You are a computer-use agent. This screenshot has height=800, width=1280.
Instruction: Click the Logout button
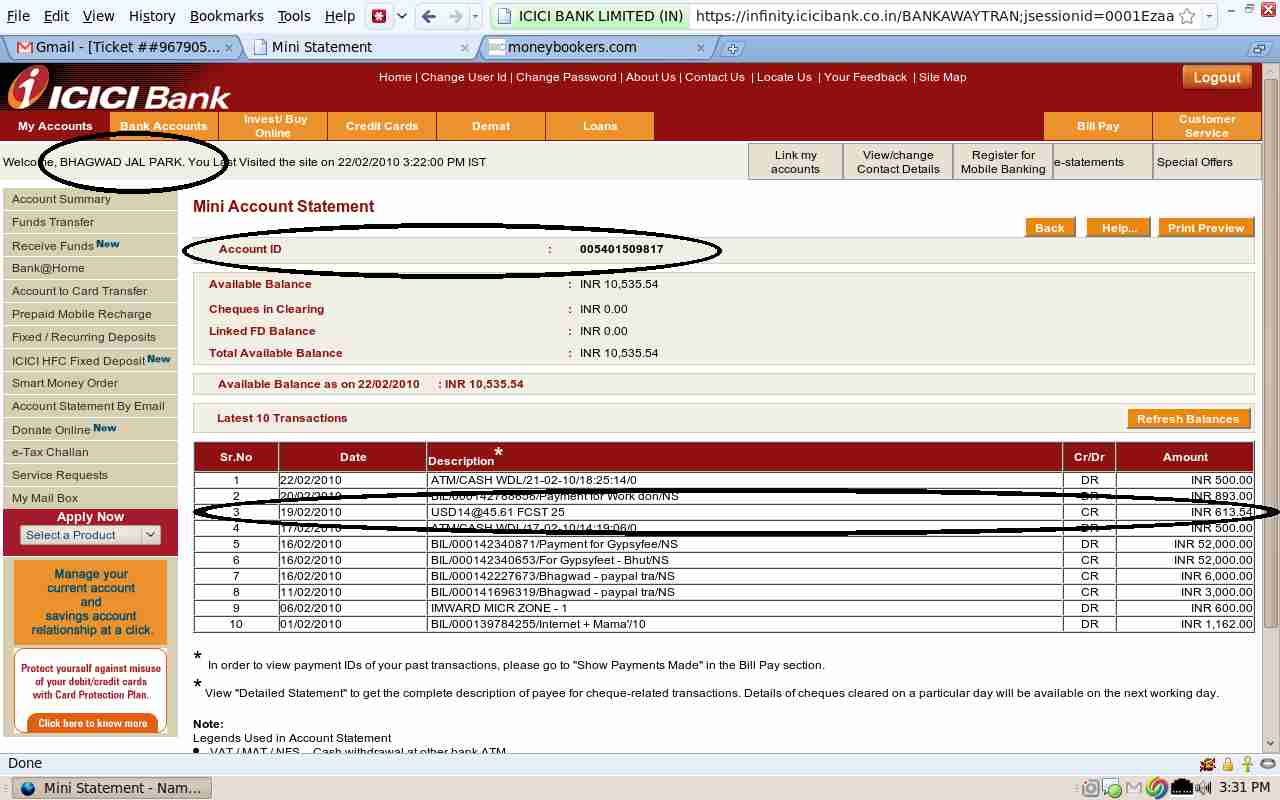(1217, 78)
